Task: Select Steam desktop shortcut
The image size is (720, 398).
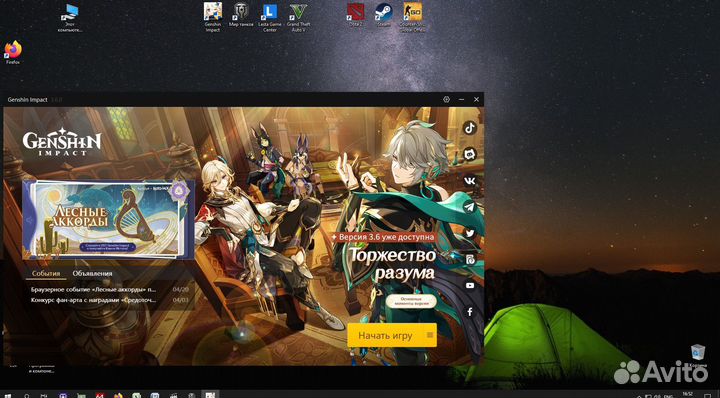Action: pos(383,15)
